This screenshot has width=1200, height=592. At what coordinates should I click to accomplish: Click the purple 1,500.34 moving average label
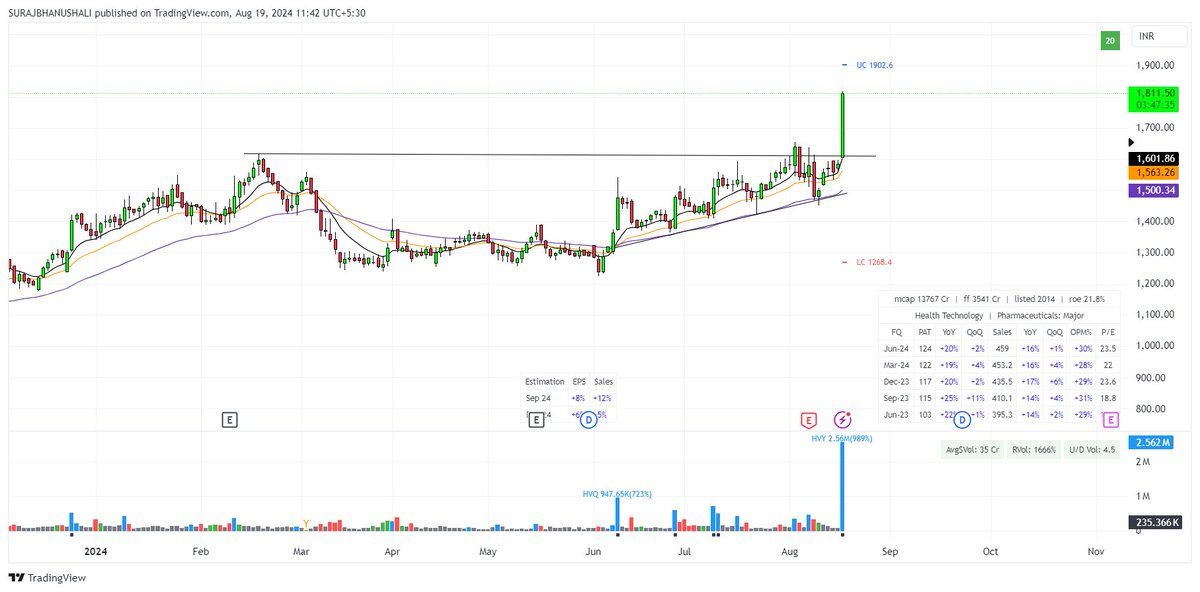[x=1155, y=190]
